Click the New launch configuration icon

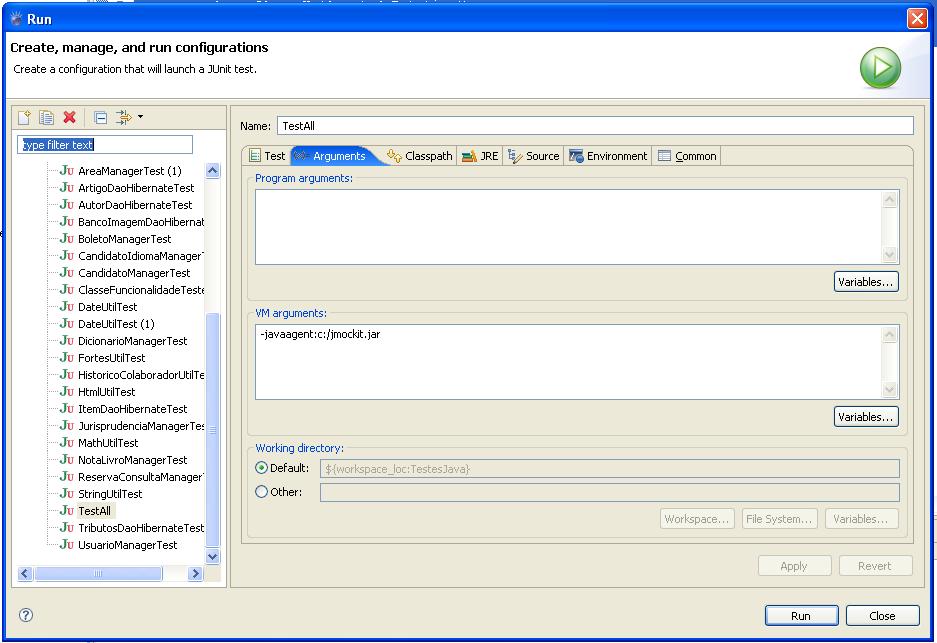click(25, 117)
